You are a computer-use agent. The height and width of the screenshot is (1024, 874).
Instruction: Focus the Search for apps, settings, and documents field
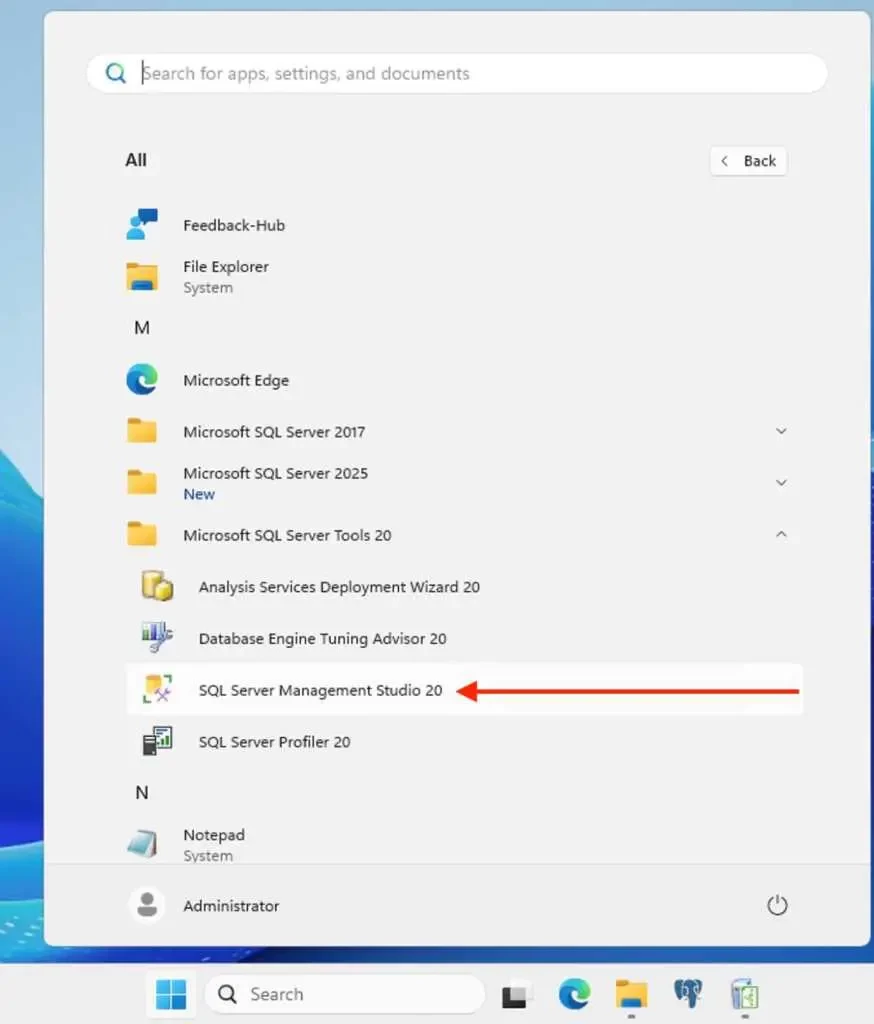pyautogui.click(x=457, y=73)
